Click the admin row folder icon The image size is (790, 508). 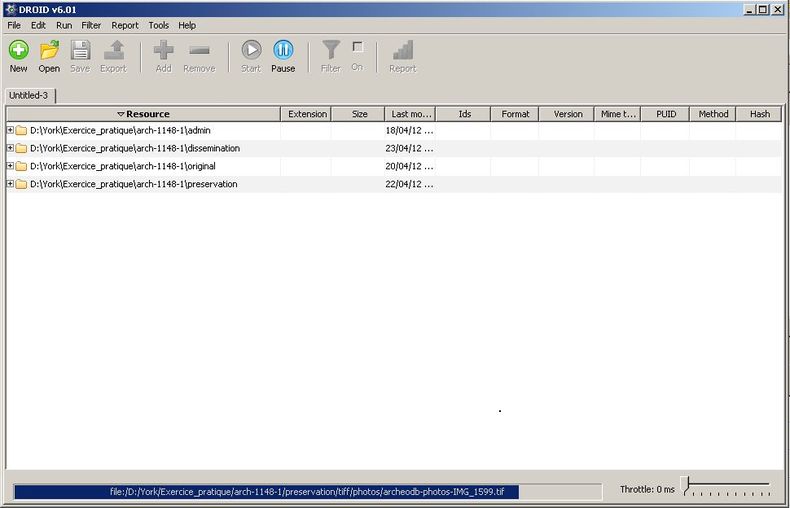point(21,131)
